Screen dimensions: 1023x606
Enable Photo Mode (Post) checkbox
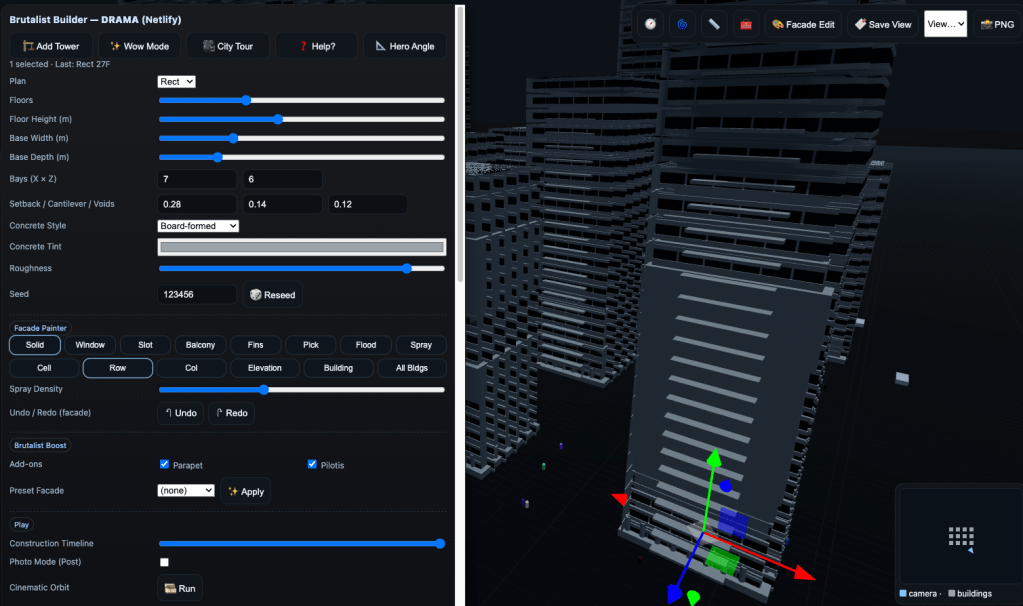(165, 562)
